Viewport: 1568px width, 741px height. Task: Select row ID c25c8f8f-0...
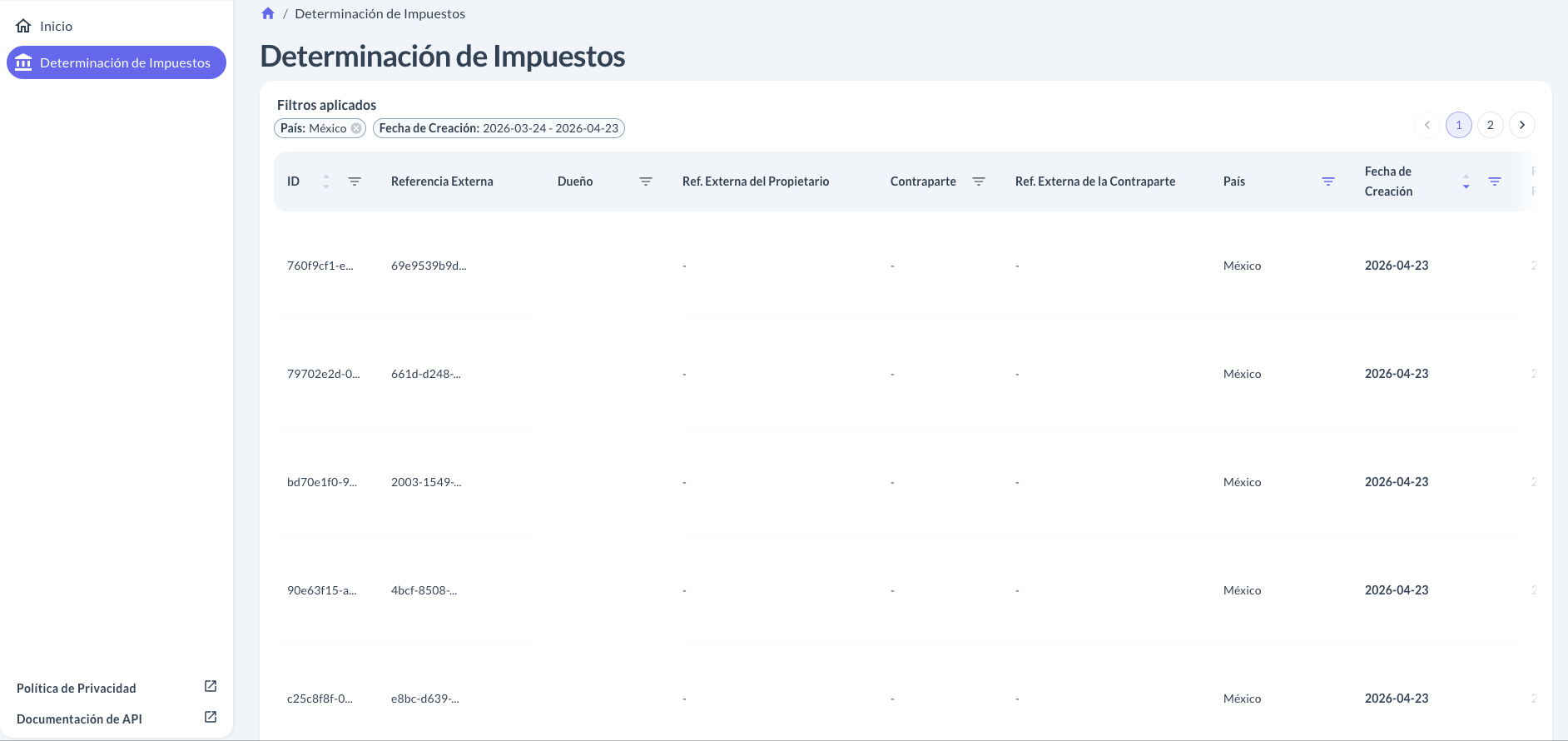(320, 699)
